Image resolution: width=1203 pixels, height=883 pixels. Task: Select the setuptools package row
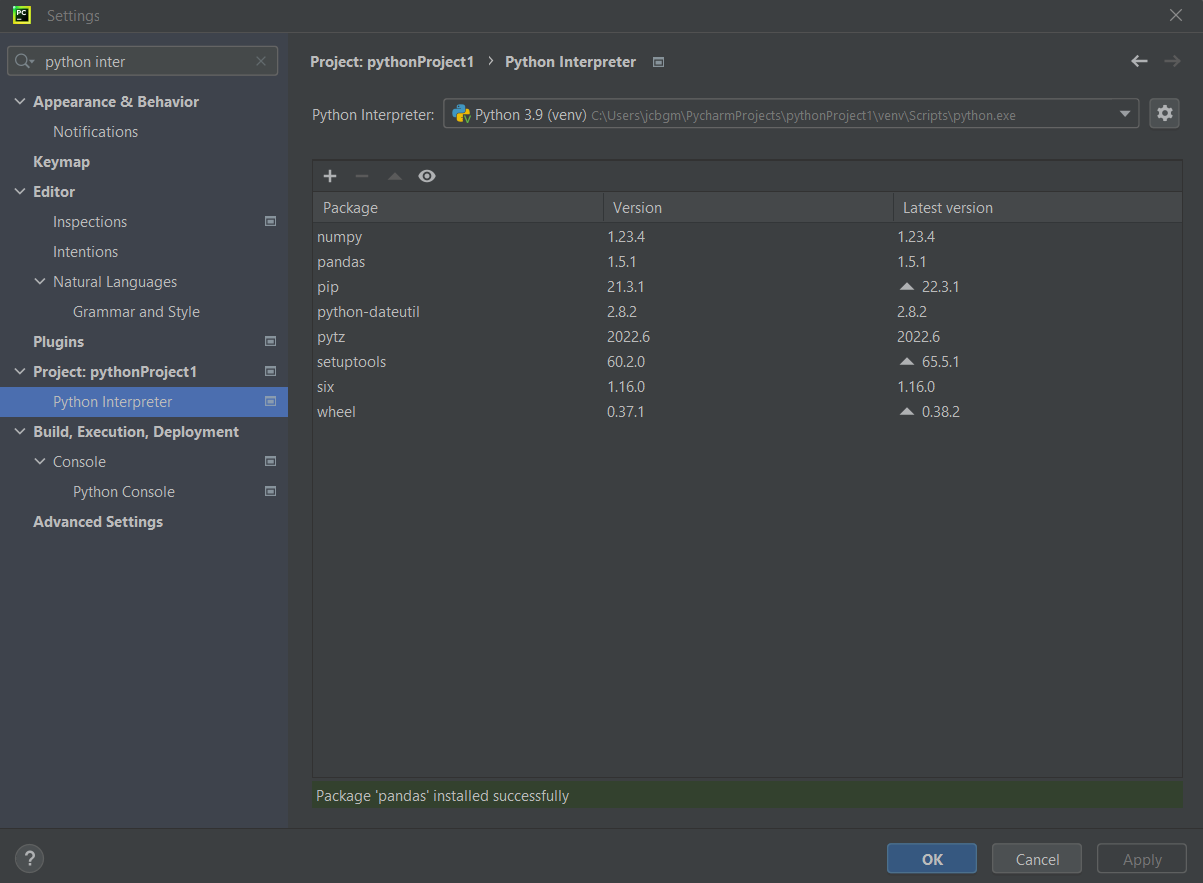[x=747, y=362]
